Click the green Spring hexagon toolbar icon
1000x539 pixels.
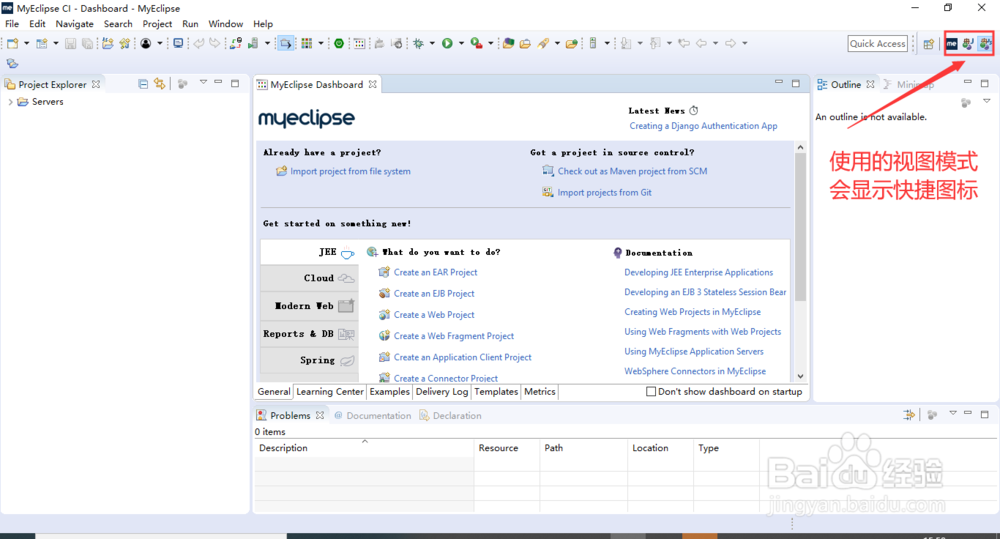(339, 43)
